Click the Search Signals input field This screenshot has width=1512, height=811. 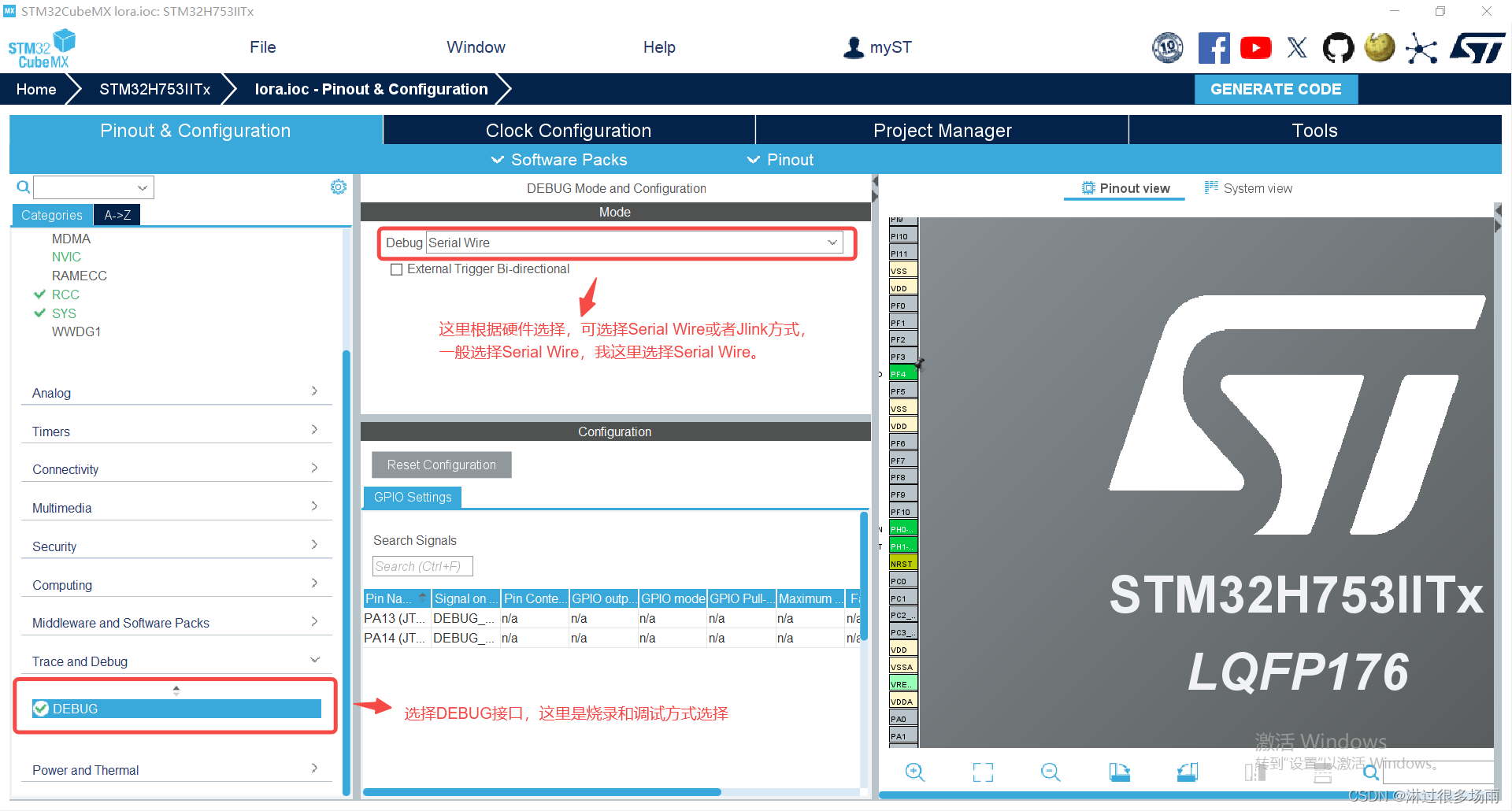[x=422, y=565]
